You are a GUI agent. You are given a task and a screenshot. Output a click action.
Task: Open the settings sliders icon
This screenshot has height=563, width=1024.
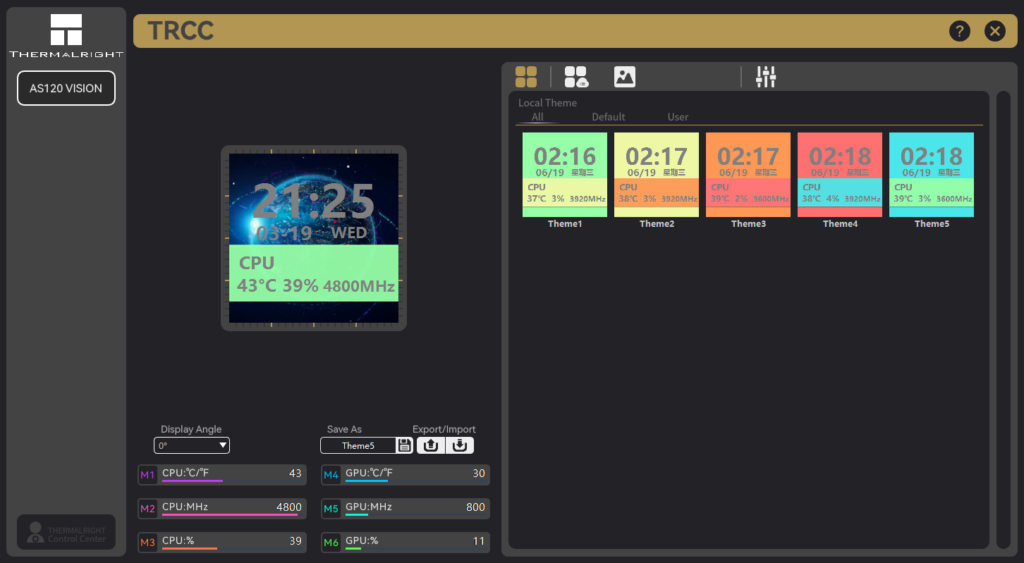(766, 77)
